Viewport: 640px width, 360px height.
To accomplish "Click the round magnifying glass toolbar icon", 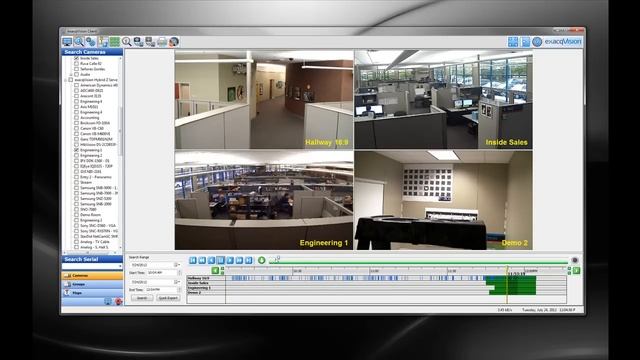I will point(127,42).
